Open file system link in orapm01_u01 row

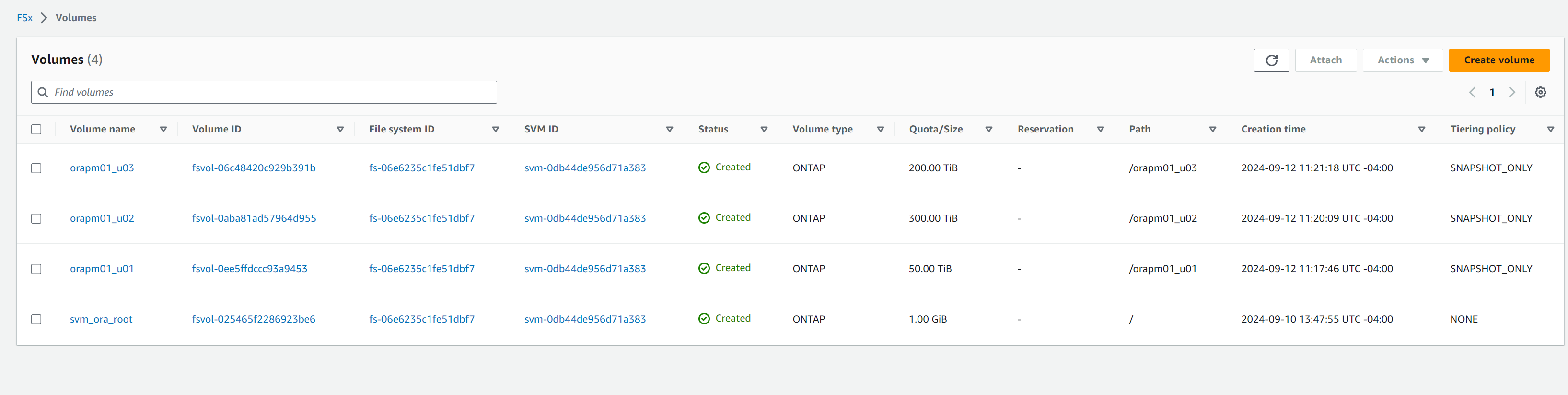[421, 269]
